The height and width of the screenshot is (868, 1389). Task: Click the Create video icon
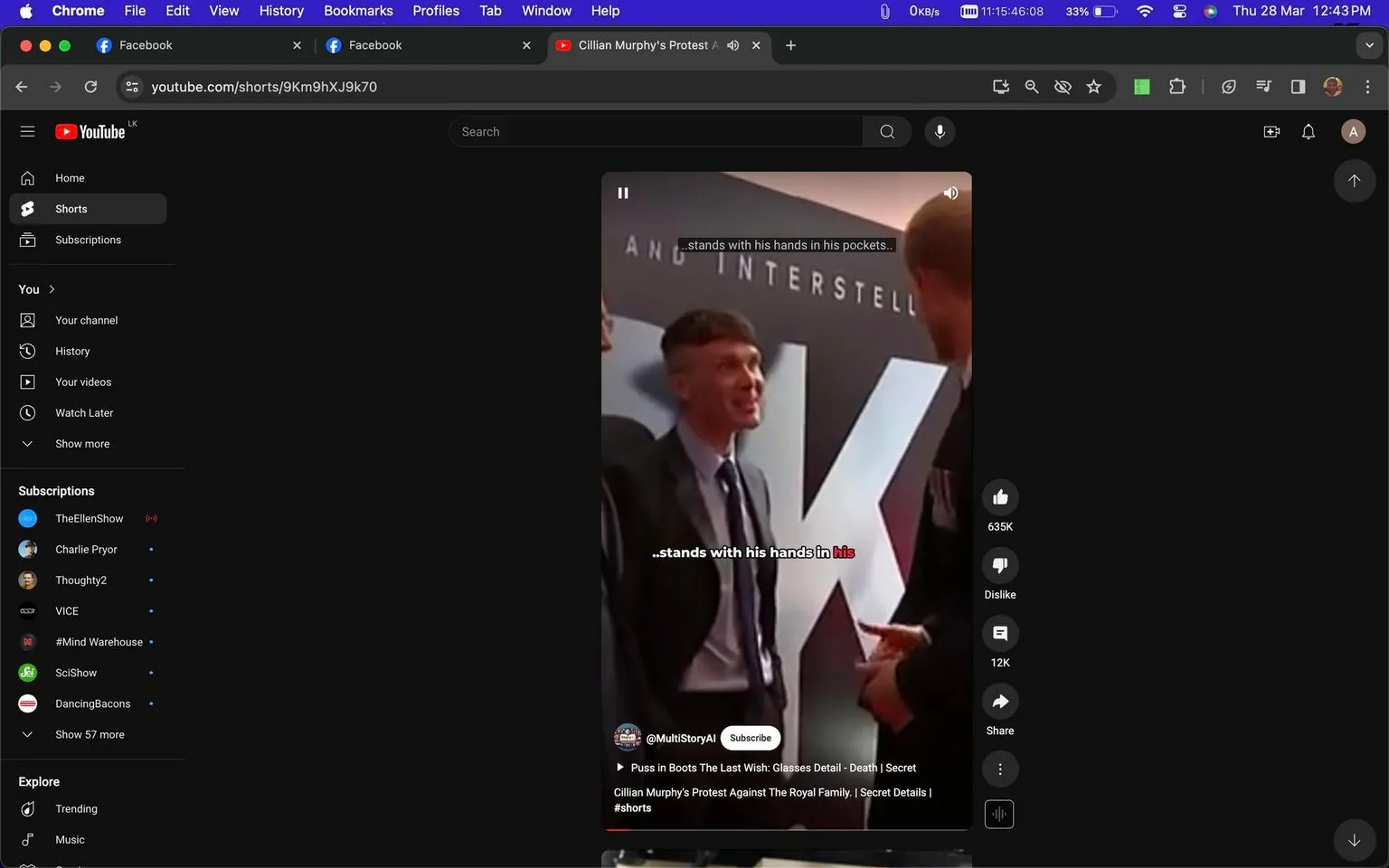pyautogui.click(x=1271, y=131)
